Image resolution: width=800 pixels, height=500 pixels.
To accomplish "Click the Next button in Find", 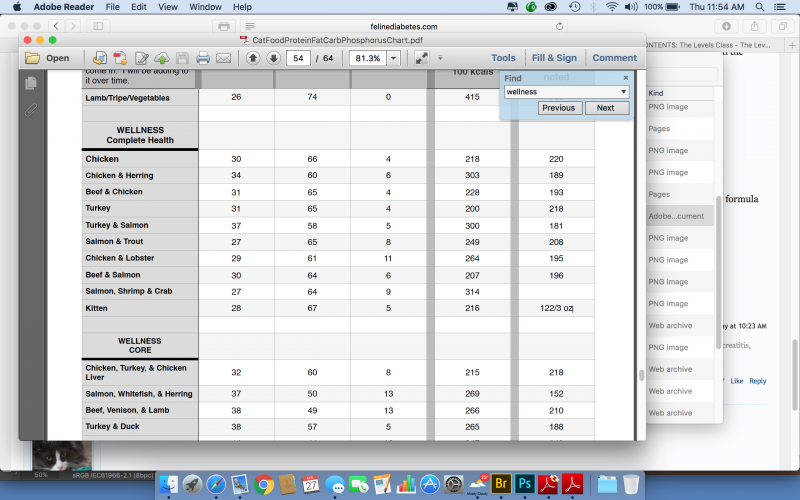I will click(606, 108).
